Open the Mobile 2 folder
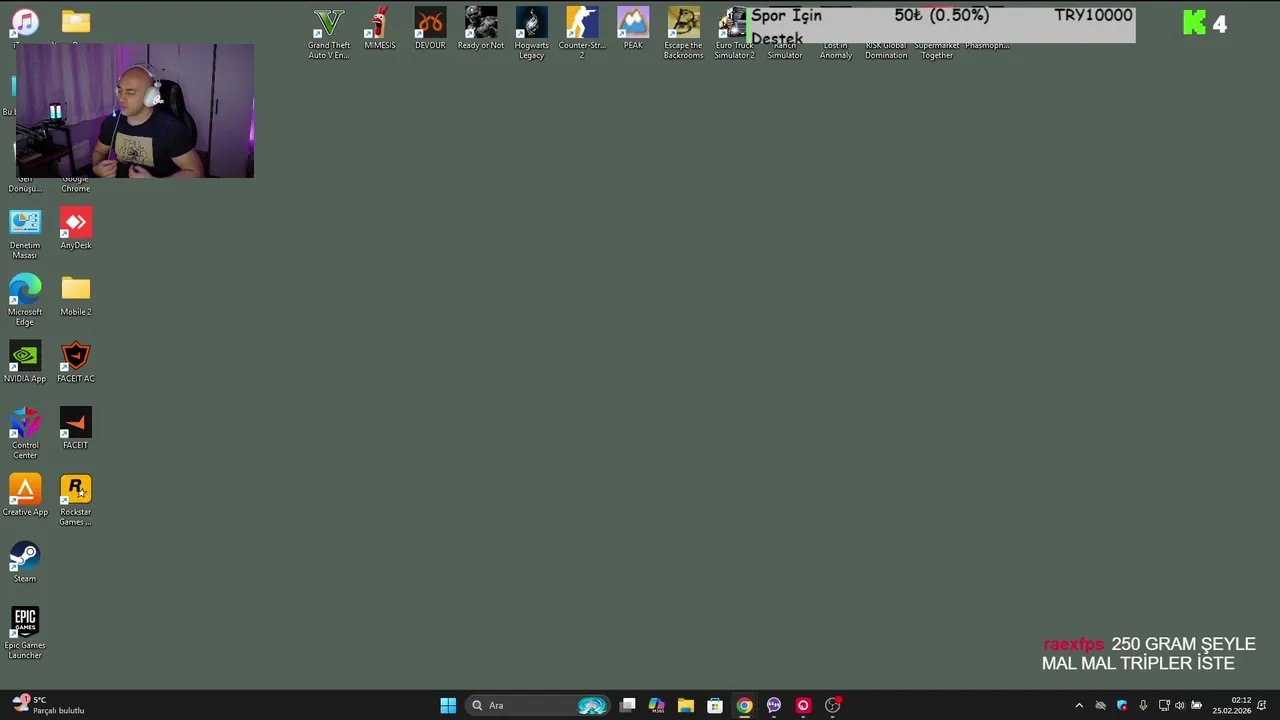Viewport: 1280px width, 720px height. pyautogui.click(x=76, y=296)
